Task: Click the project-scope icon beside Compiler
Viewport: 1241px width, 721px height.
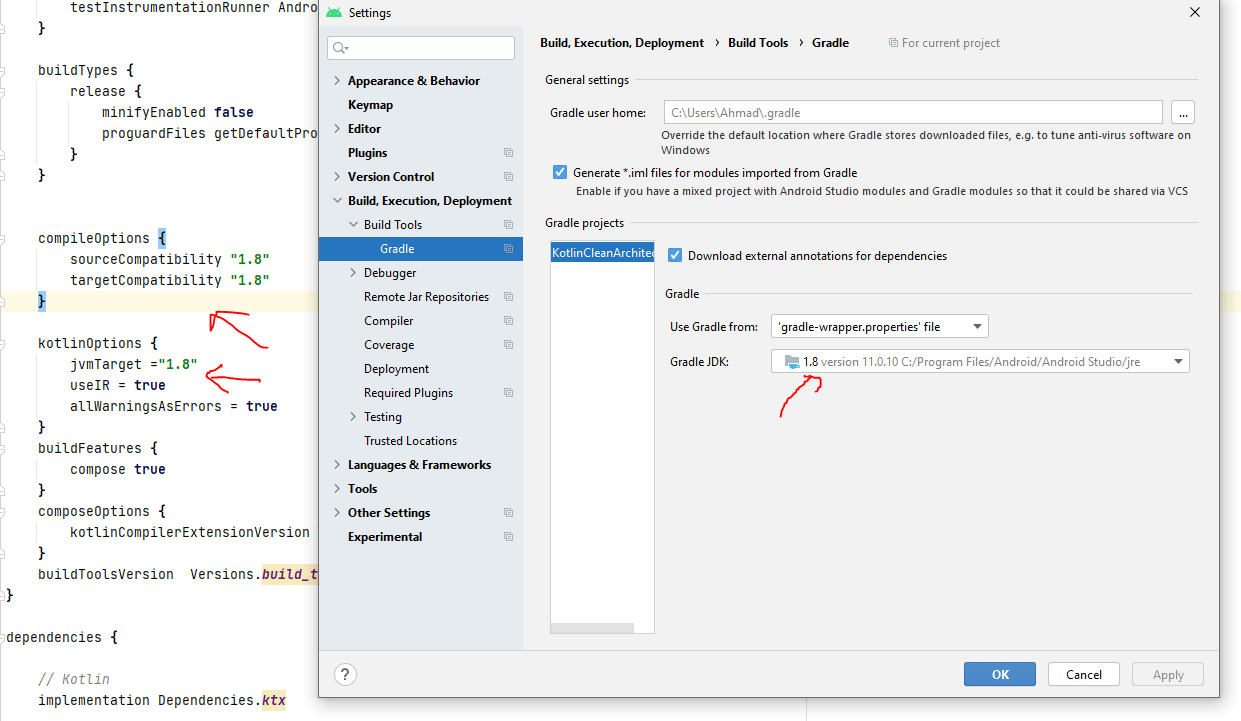Action: pos(508,320)
